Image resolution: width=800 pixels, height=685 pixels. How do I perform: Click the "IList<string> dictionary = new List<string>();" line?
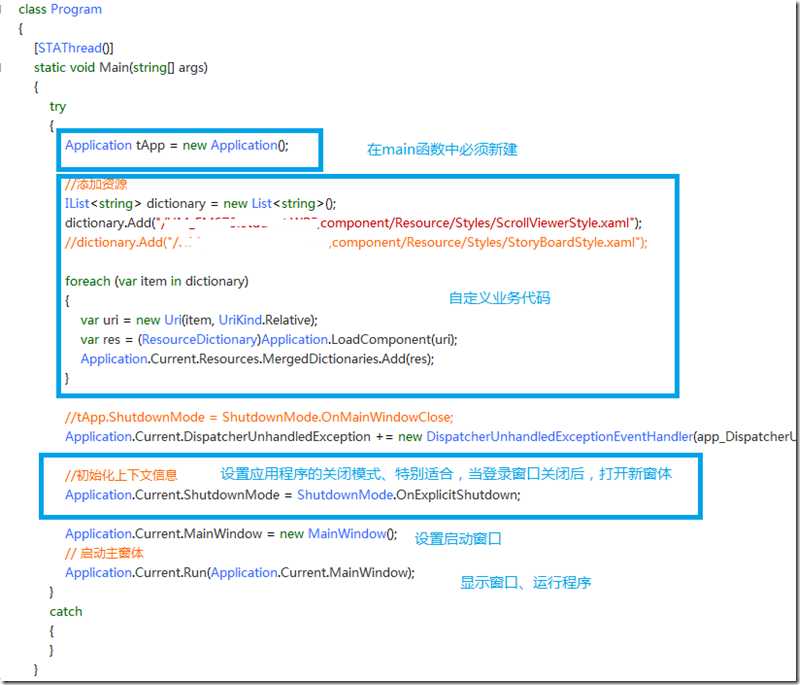pyautogui.click(x=201, y=204)
